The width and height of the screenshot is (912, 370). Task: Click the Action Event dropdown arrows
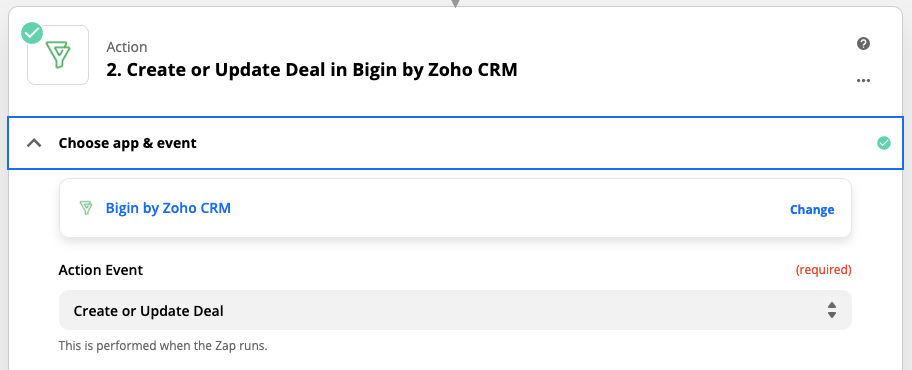coord(832,310)
